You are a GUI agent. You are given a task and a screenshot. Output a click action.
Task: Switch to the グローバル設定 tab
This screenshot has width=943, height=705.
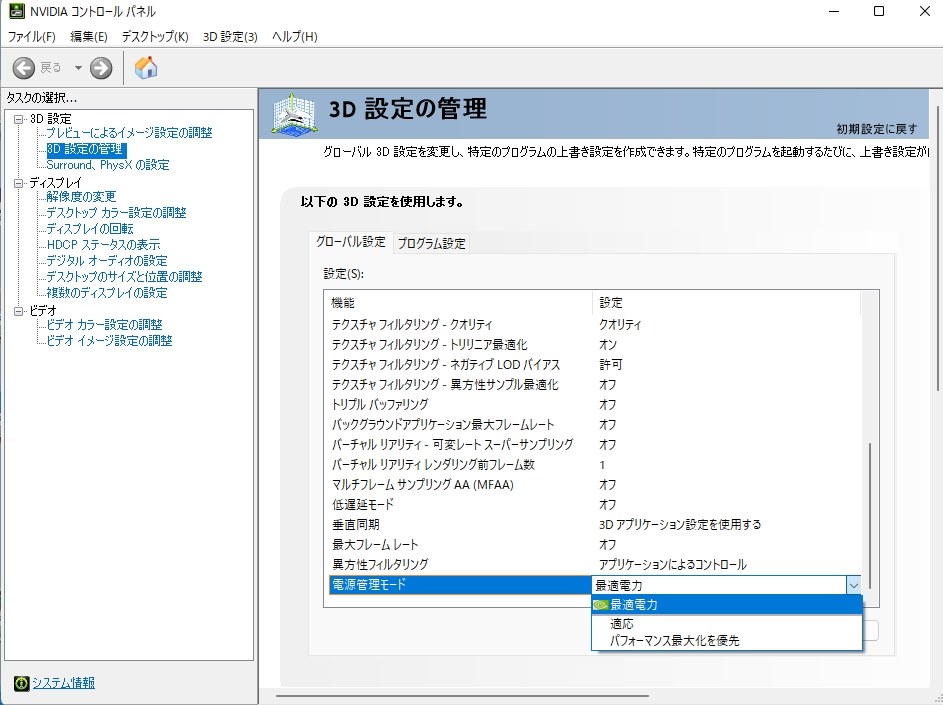351,242
